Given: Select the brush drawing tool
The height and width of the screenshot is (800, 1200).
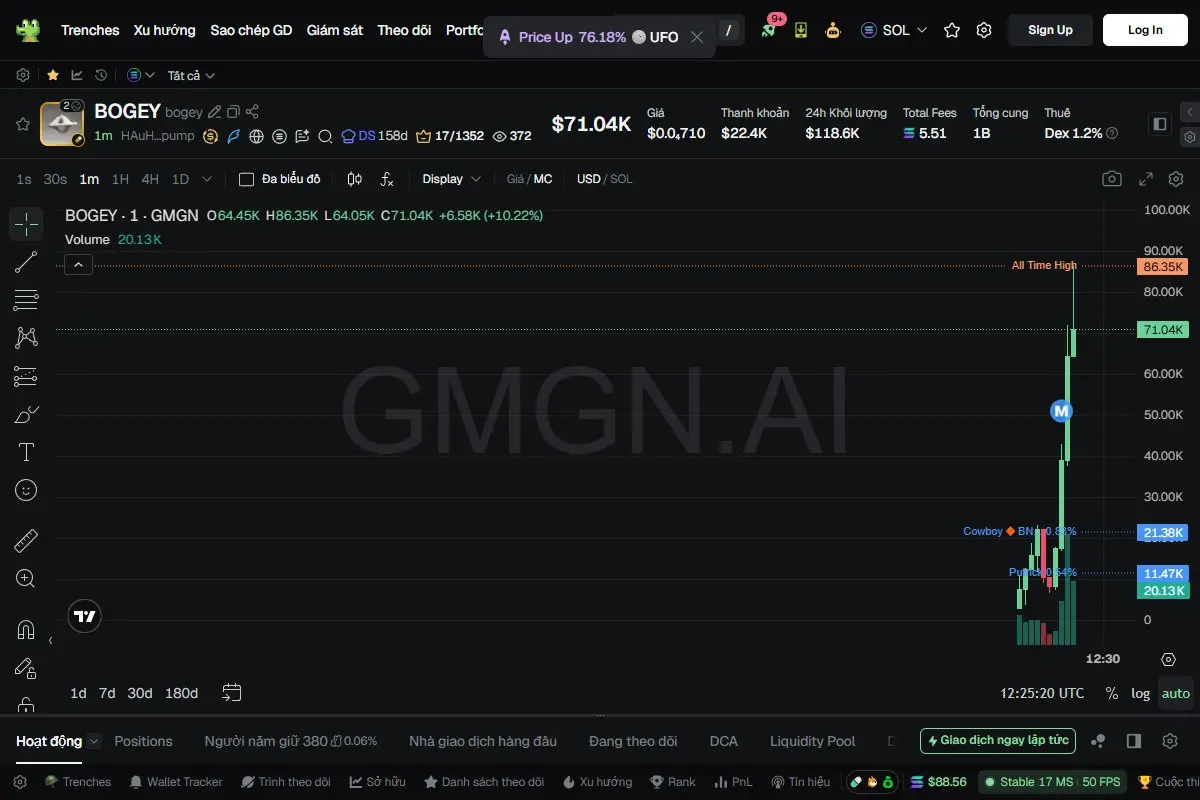Looking at the screenshot, I should [x=26, y=414].
